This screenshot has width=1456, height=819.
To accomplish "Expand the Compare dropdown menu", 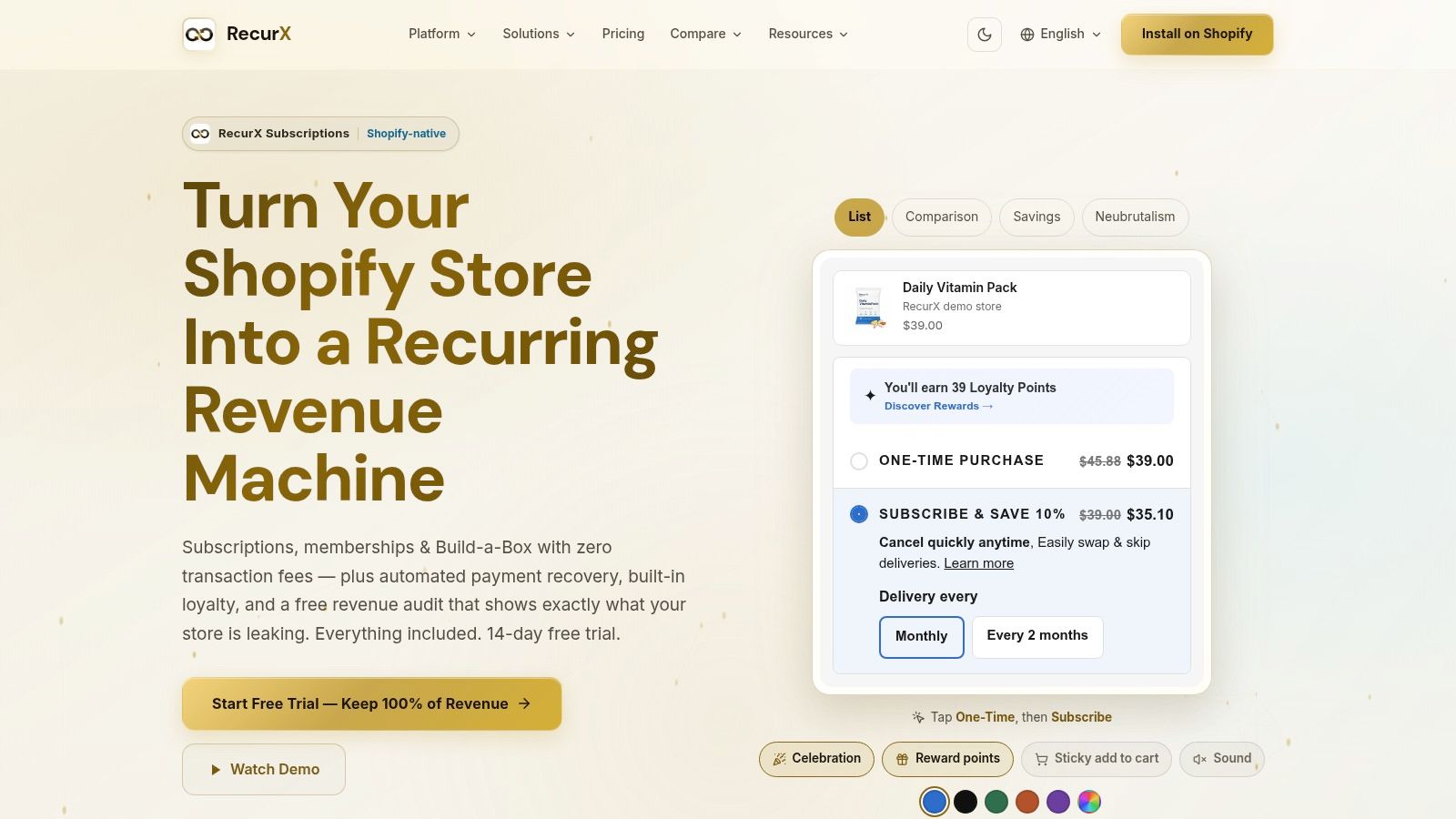I will pyautogui.click(x=706, y=34).
